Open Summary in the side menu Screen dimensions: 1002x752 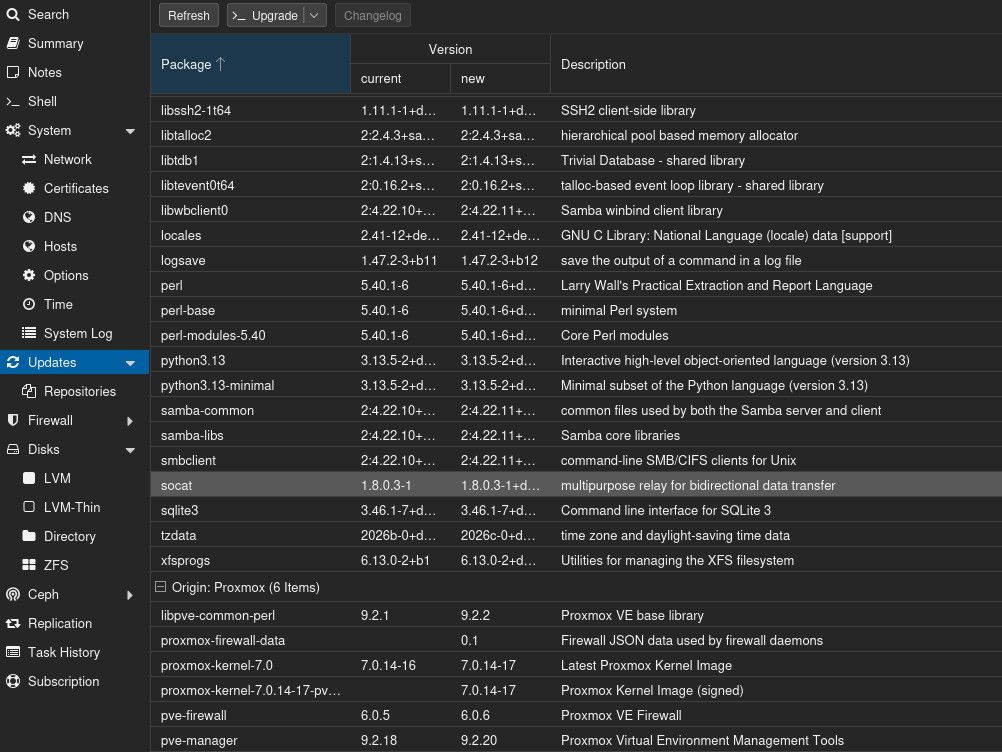click(74, 43)
